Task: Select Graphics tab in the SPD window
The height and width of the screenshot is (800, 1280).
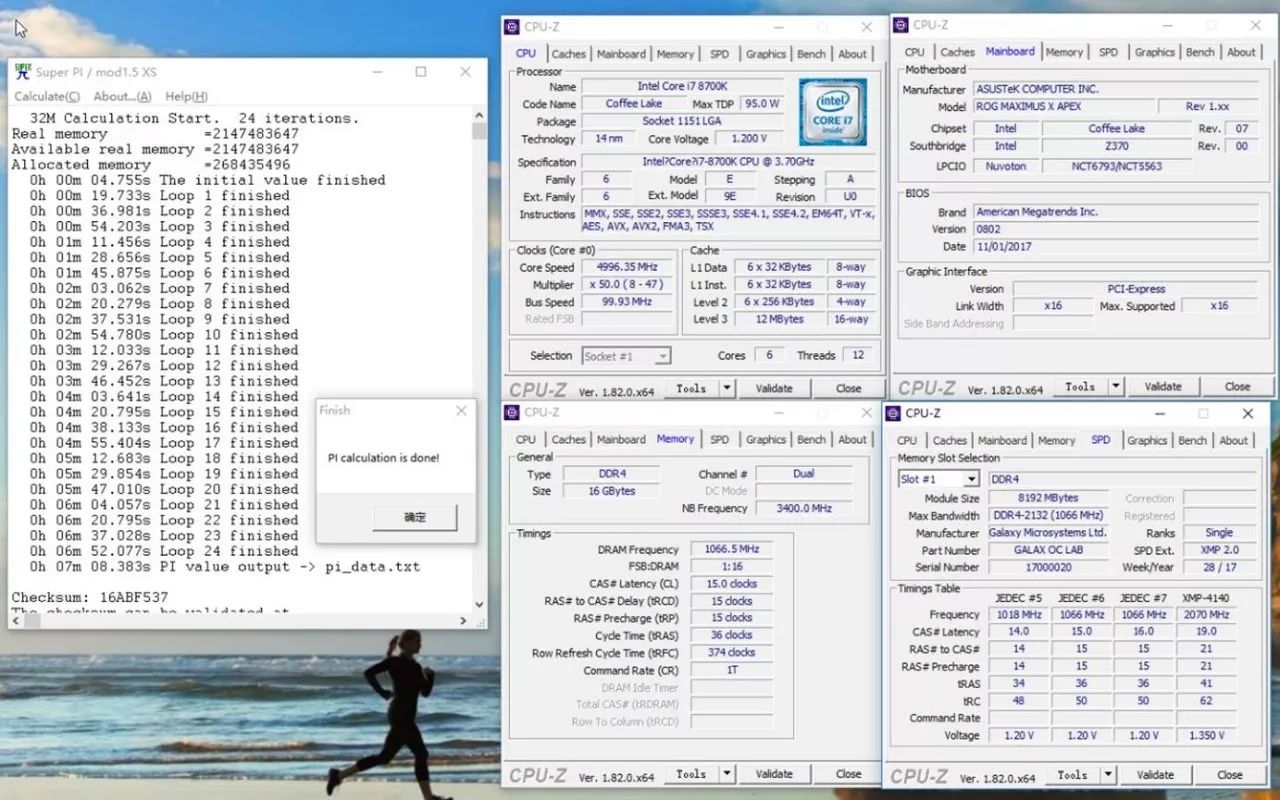Action: click(1147, 440)
